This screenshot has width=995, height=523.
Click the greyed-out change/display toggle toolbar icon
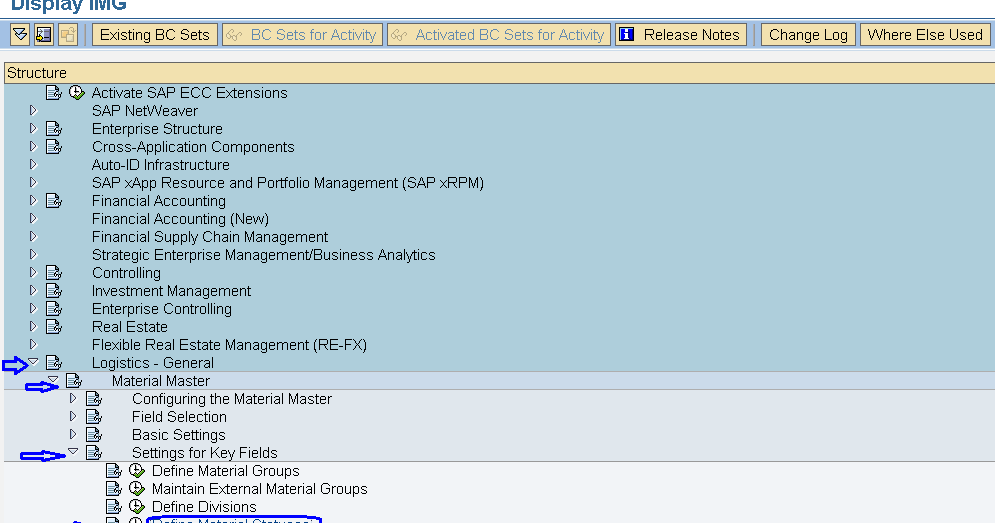pyautogui.click(x=68, y=34)
